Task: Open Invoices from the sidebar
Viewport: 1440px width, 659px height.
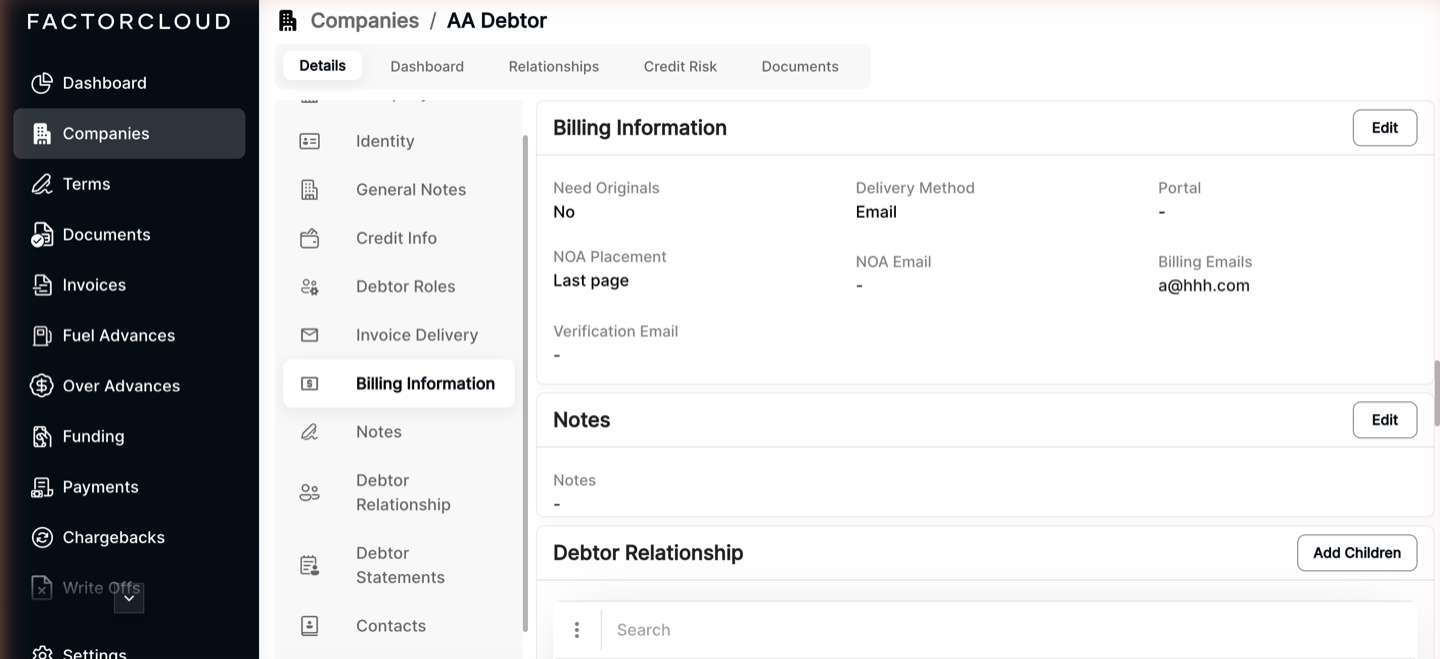Action: tap(129, 285)
